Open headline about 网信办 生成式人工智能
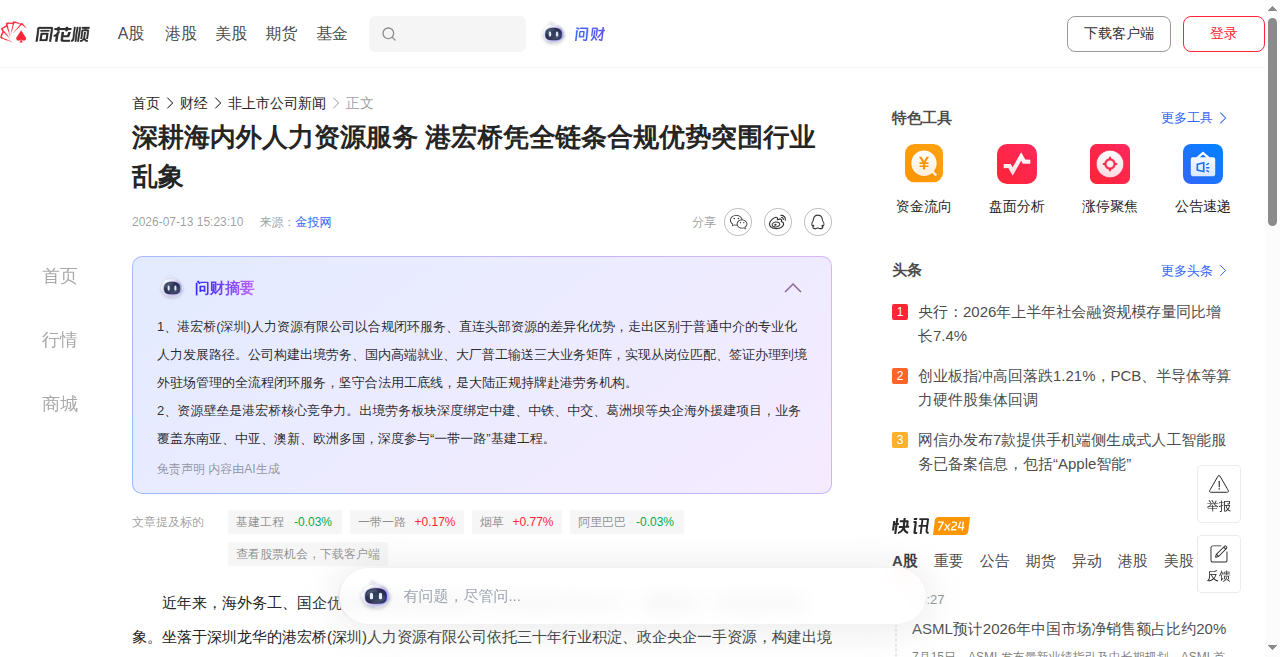The height and width of the screenshot is (657, 1280). [1072, 452]
